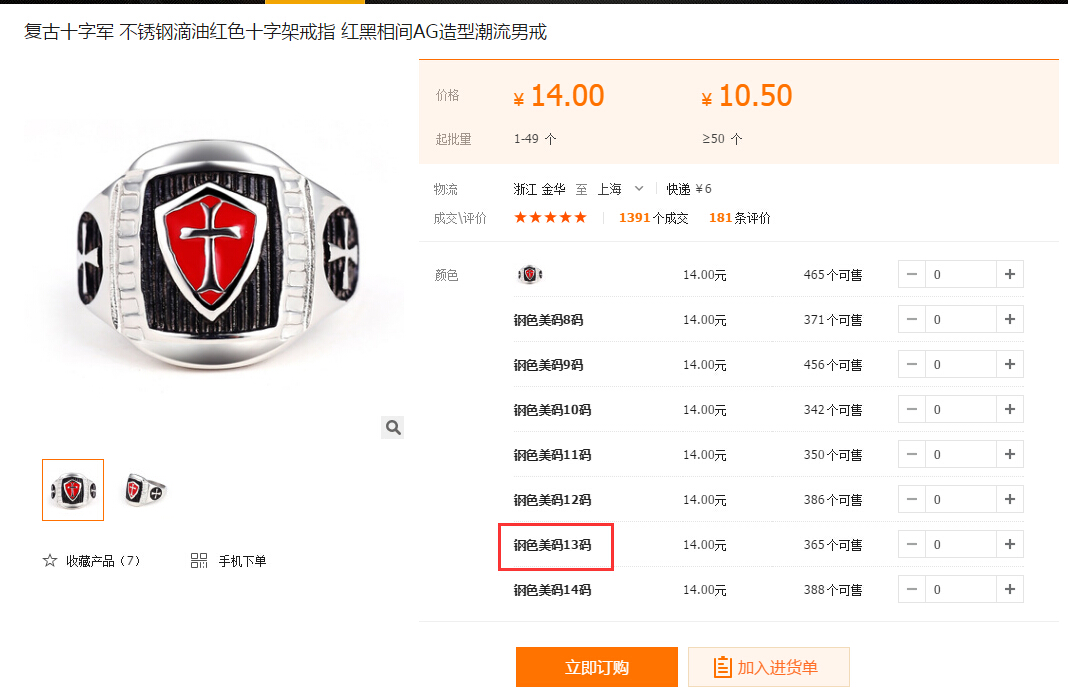Select the ring color swatch option
Image resolution: width=1068 pixels, height=688 pixels.
coord(530,275)
